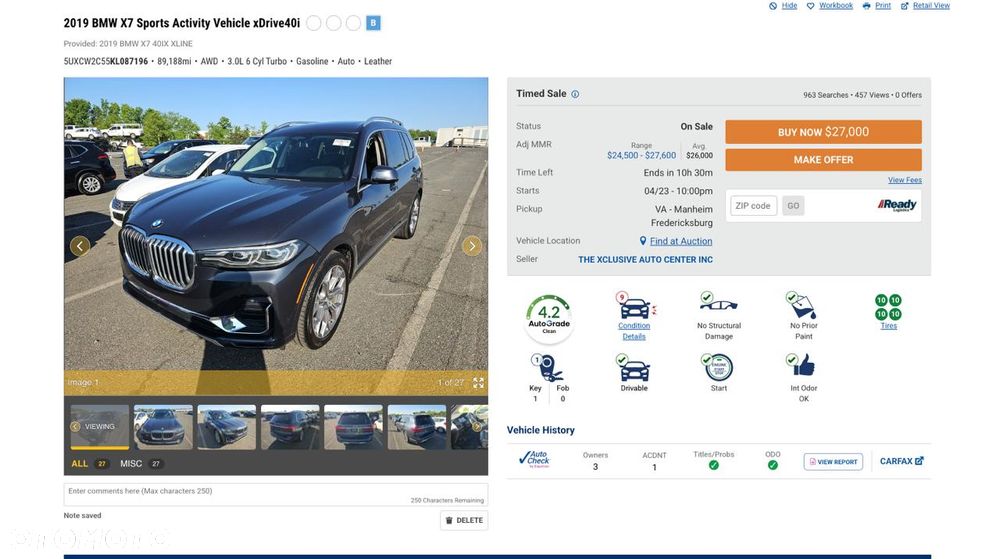Click the blue B badge icon
Screen dimensions: 1000x559
click(x=373, y=23)
